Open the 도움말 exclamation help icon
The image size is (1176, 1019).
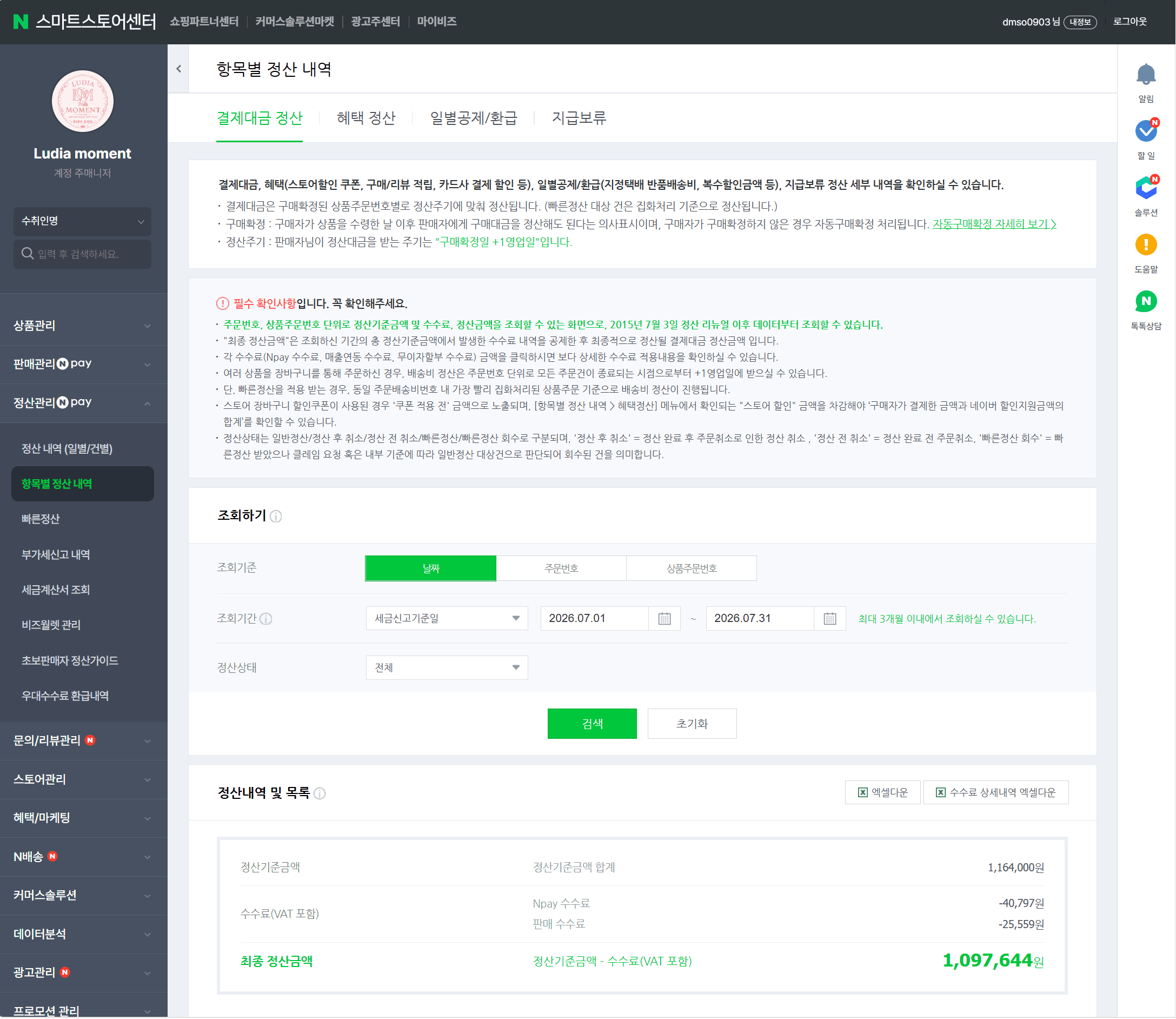tap(1146, 245)
